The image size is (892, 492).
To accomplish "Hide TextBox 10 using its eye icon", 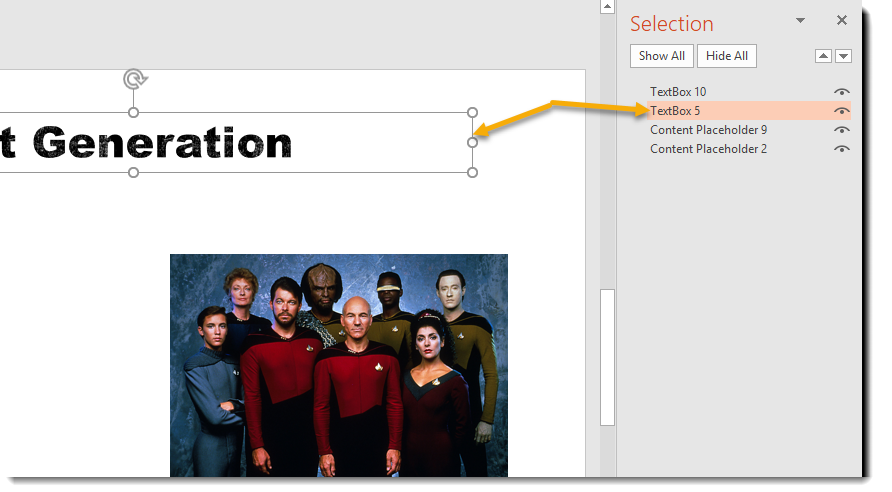I will click(x=841, y=92).
